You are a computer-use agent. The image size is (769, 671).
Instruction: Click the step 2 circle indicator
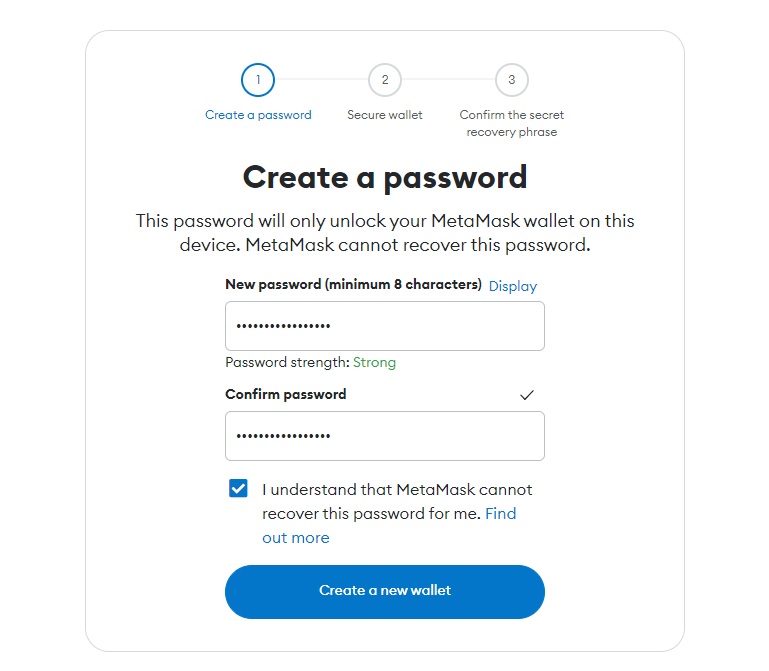[x=385, y=79]
